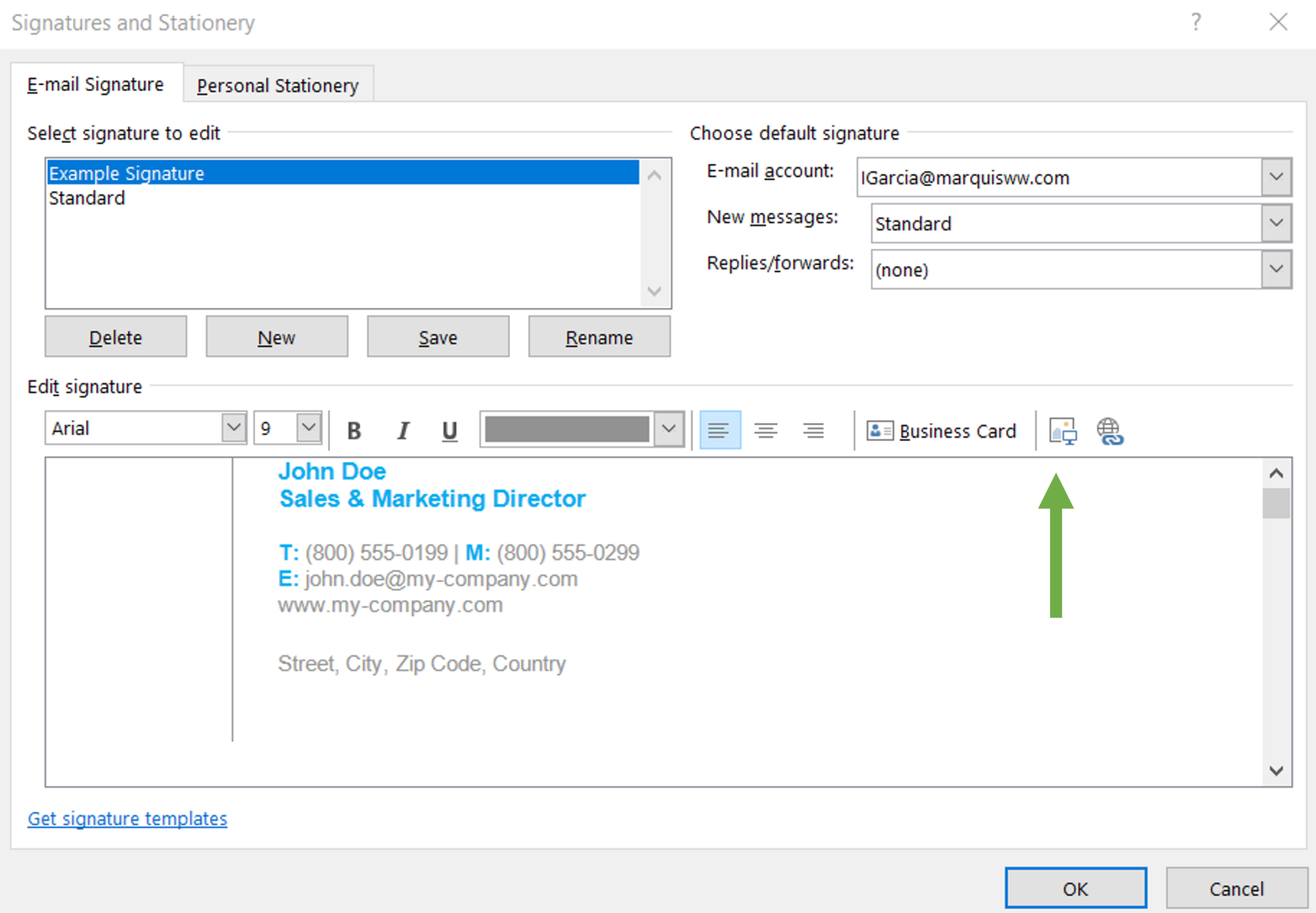1316x913 pixels.
Task: Expand the New messages signature dropdown
Action: coord(1276,223)
